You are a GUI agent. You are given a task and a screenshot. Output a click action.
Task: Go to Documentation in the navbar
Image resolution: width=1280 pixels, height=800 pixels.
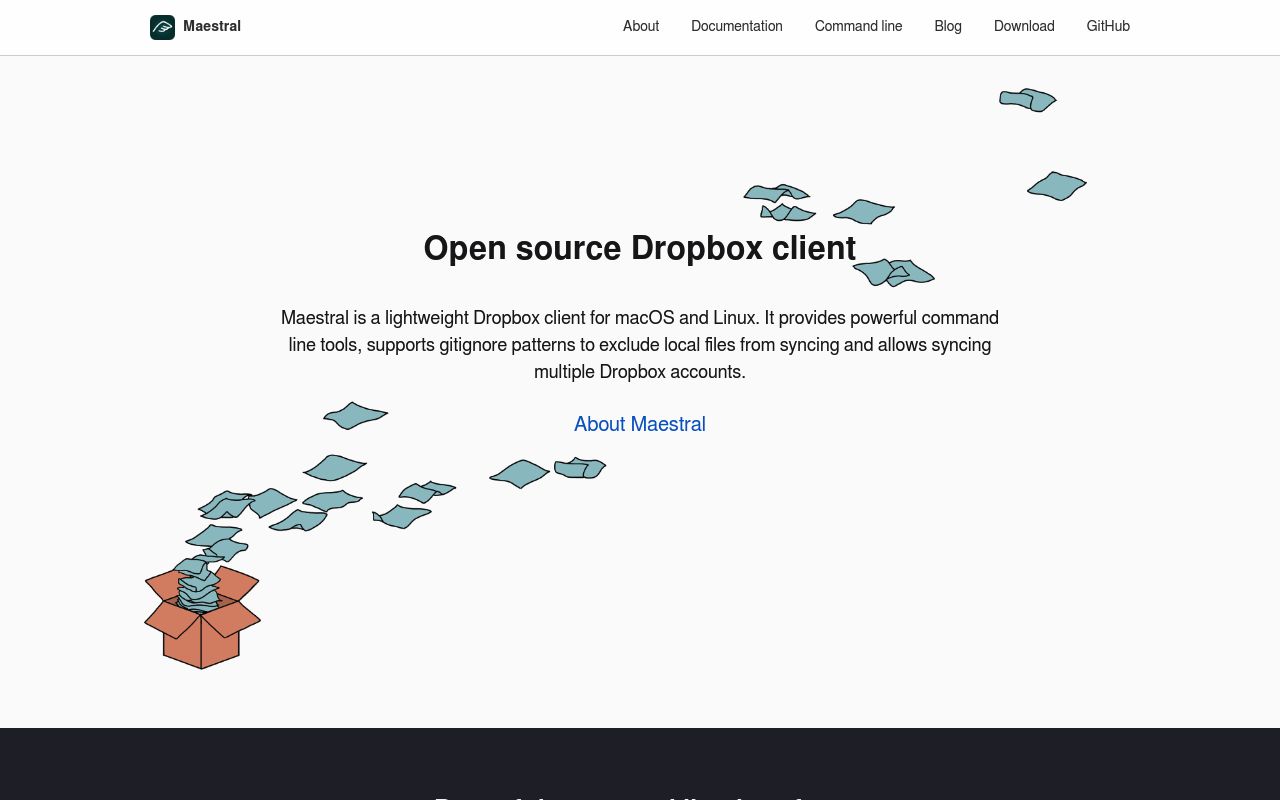pyautogui.click(x=737, y=26)
